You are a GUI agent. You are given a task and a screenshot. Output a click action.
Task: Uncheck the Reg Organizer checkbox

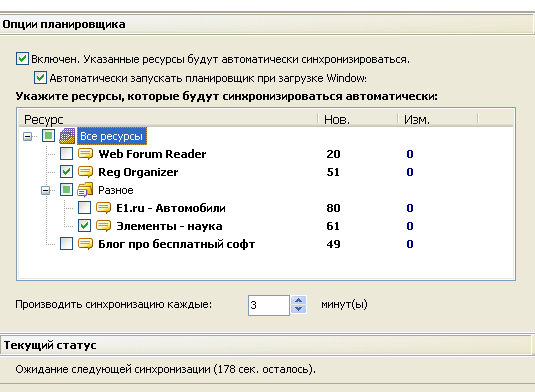66,172
